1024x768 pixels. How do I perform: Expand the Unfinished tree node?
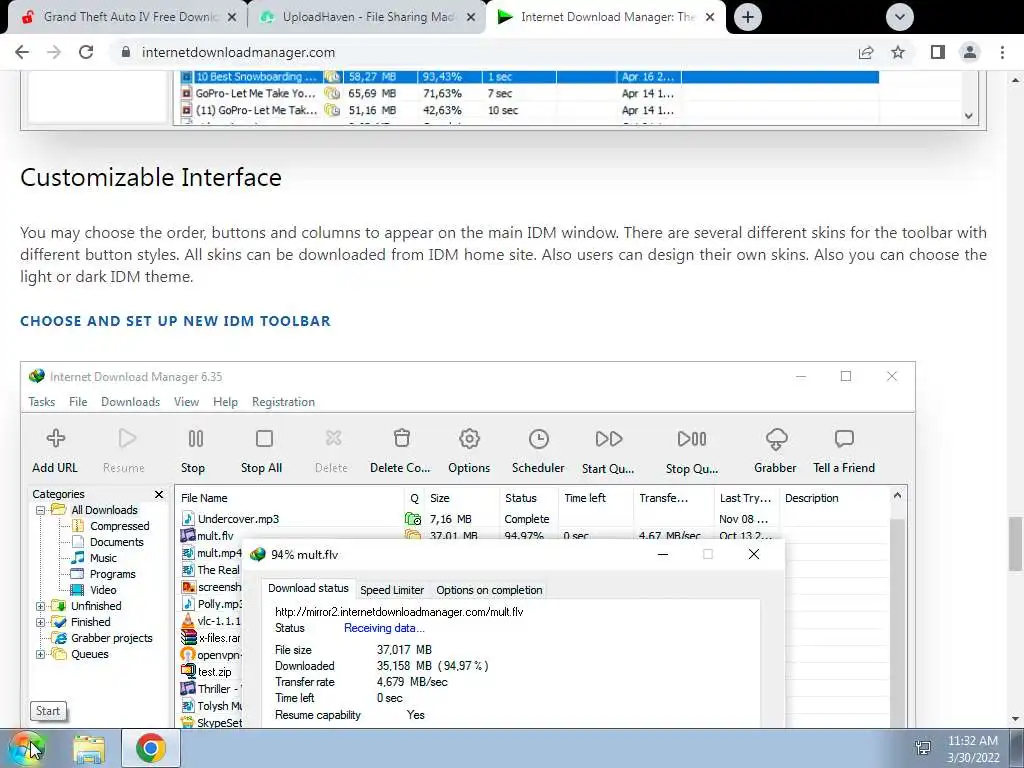tap(40, 606)
